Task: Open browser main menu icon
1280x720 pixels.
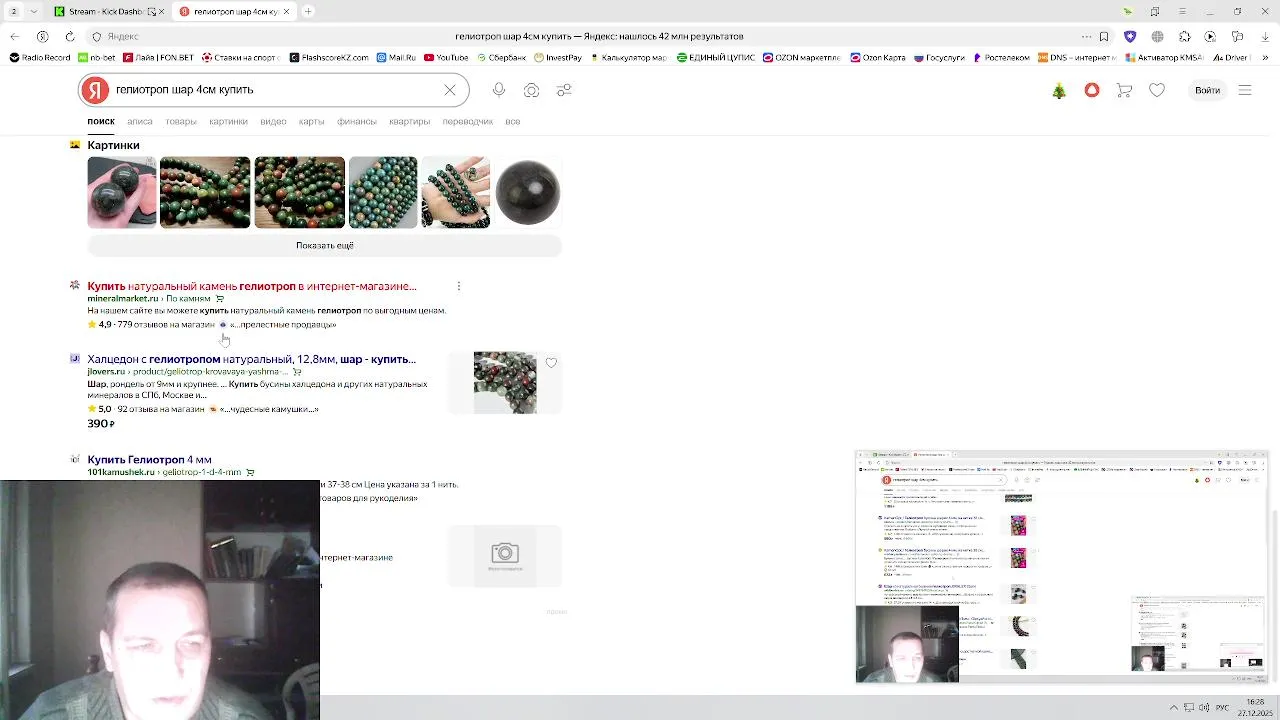Action: pyautogui.click(x=1182, y=11)
